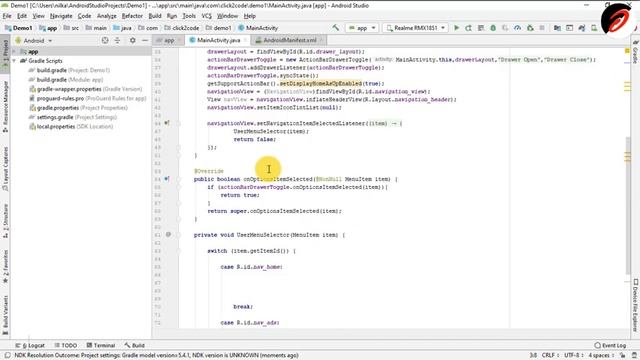Switch to MainActivity.java editor tab

click(218, 40)
